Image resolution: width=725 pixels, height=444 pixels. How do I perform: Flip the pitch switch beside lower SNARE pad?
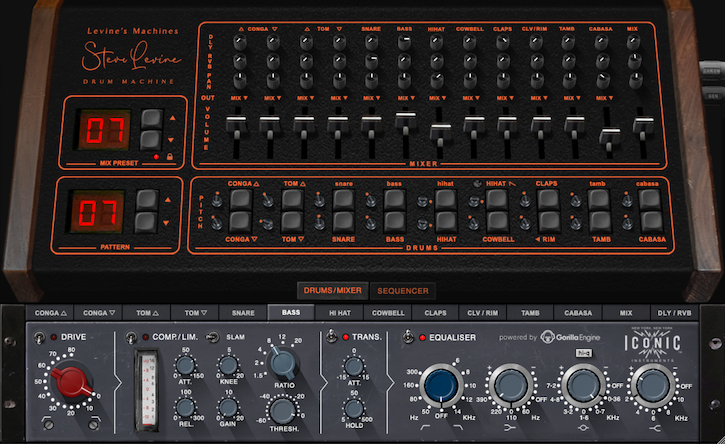pyautogui.click(x=319, y=223)
